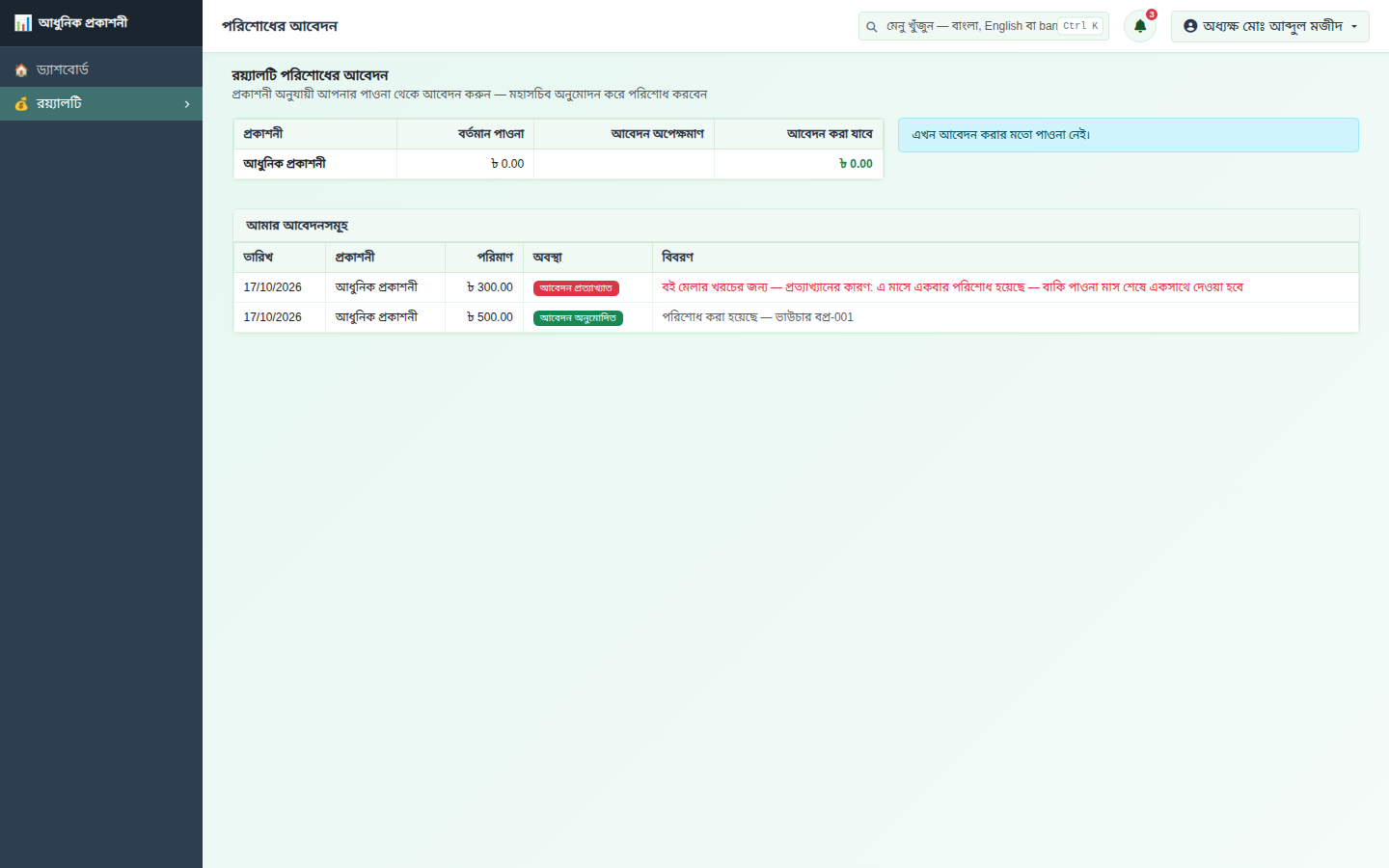Click the date in the rejected application row
This screenshot has width=1389, height=868.
[x=272, y=287]
